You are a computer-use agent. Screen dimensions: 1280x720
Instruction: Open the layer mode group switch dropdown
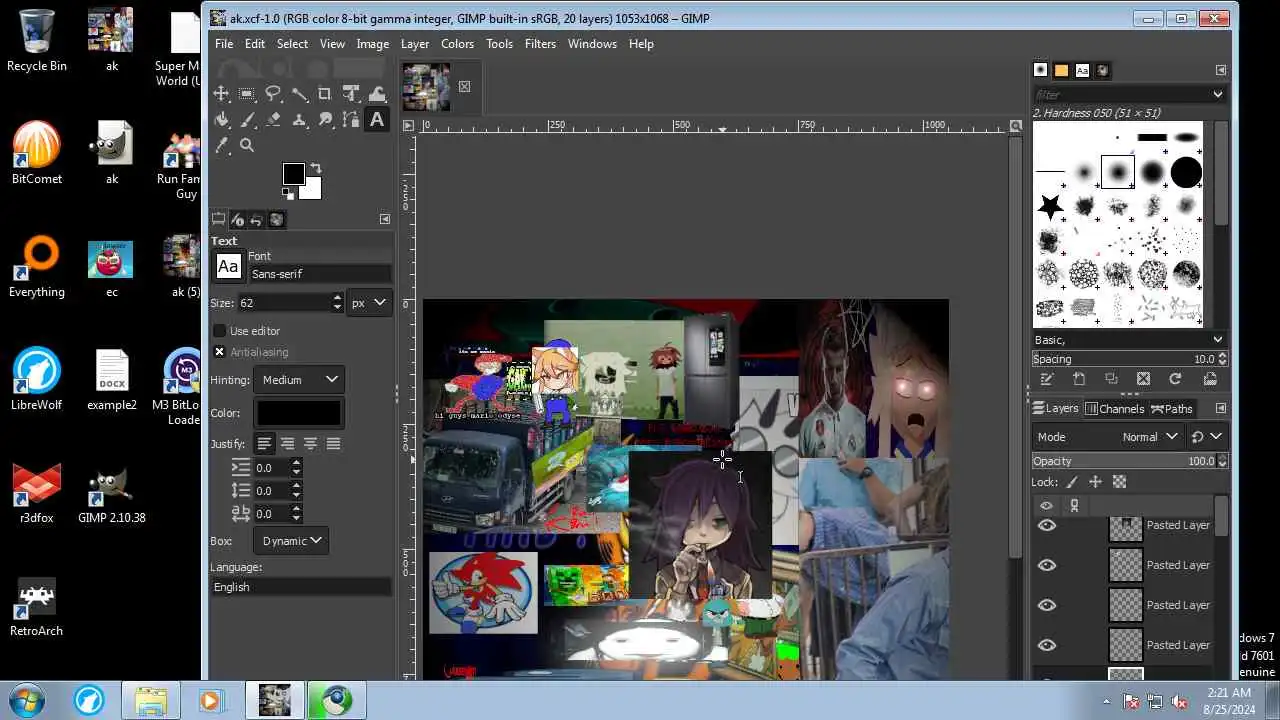click(x=1207, y=437)
